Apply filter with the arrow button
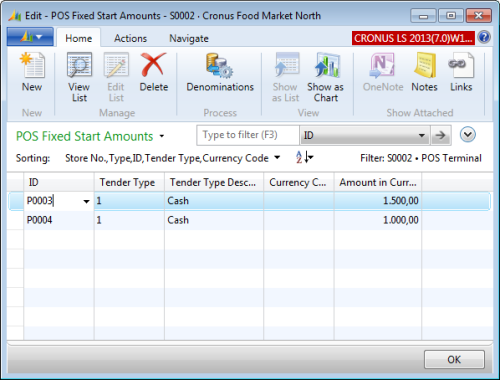The image size is (500, 380). pos(441,135)
